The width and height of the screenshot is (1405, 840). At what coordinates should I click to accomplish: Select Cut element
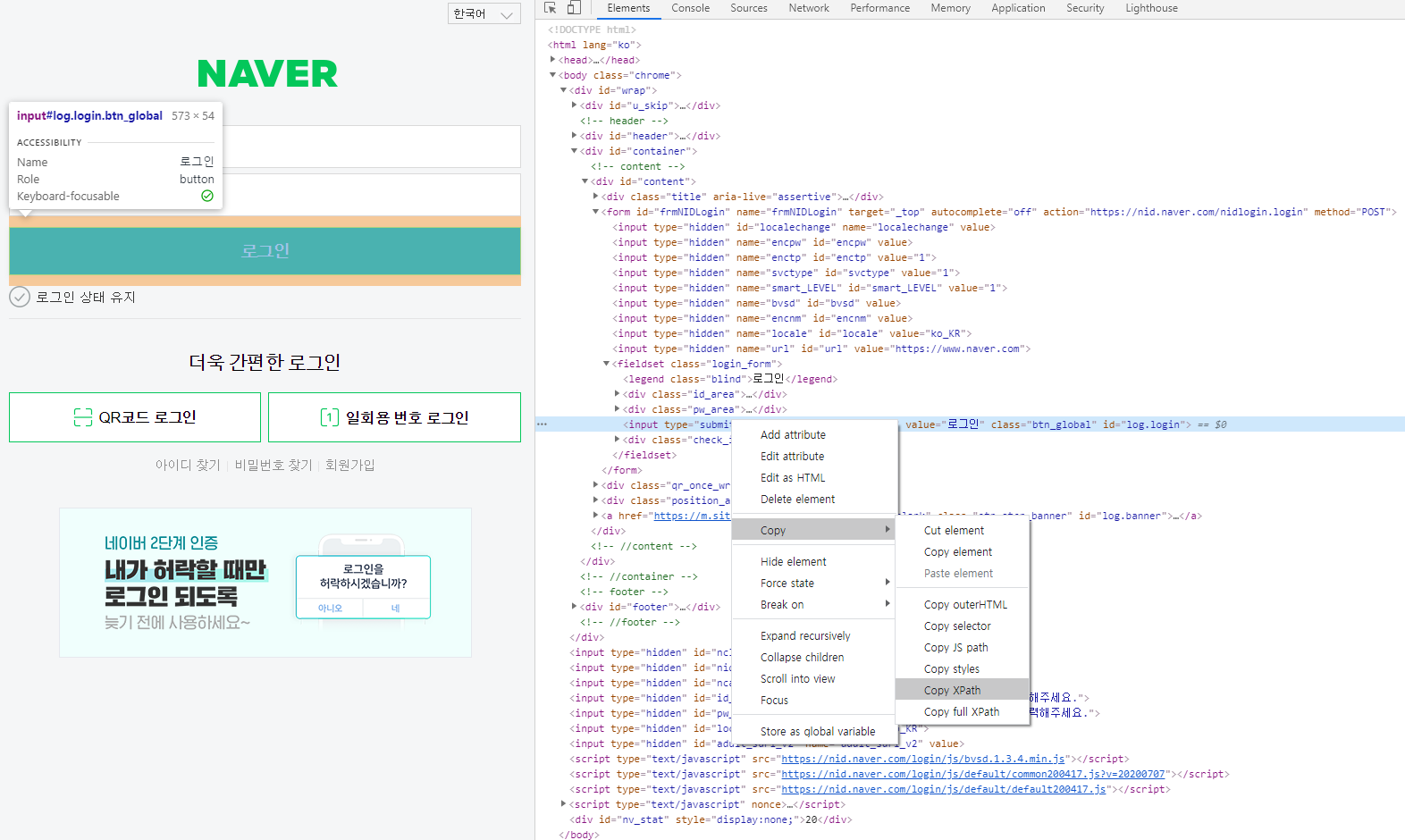pos(963,531)
